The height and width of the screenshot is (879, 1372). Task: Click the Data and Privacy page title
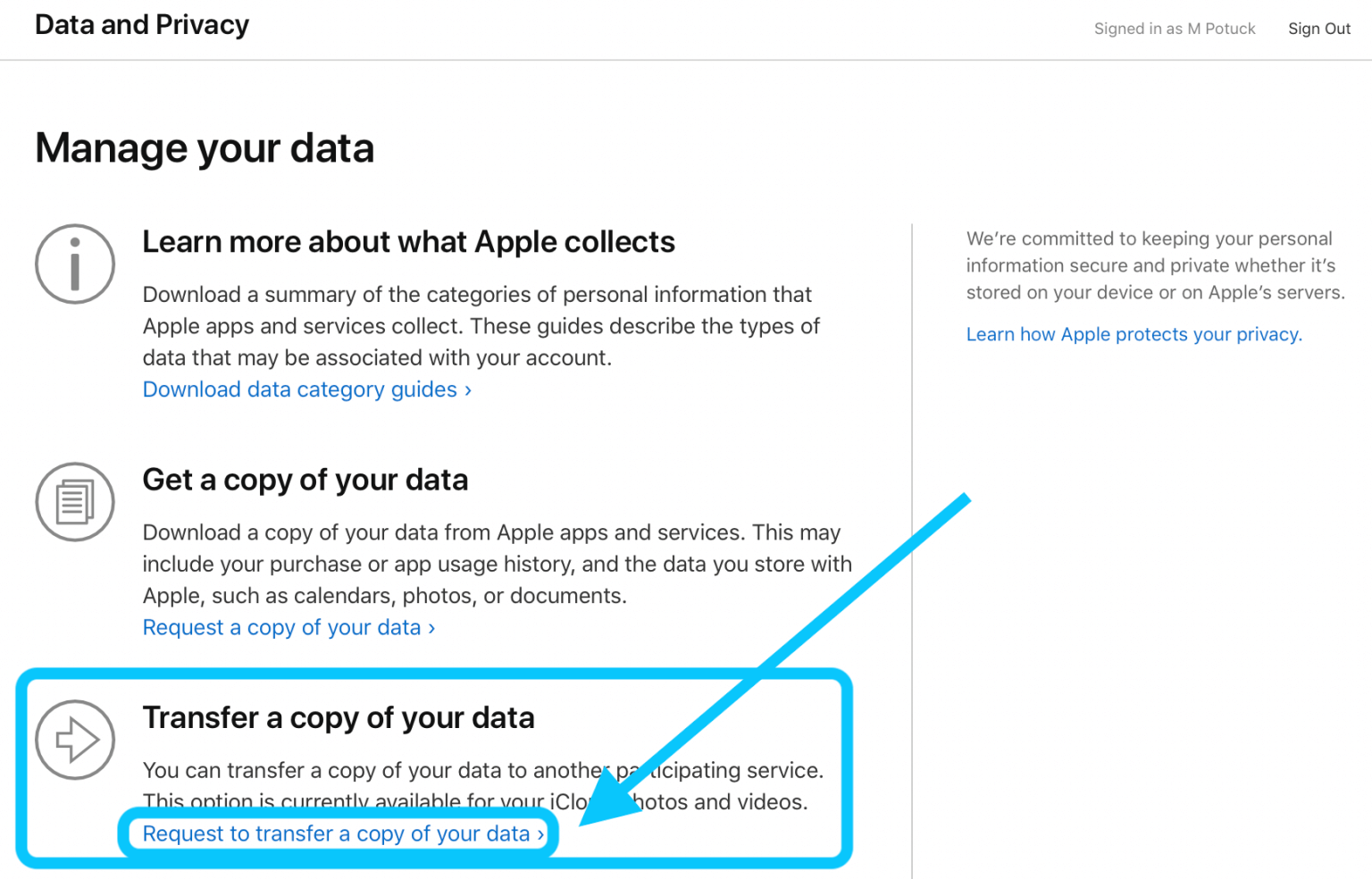[142, 25]
